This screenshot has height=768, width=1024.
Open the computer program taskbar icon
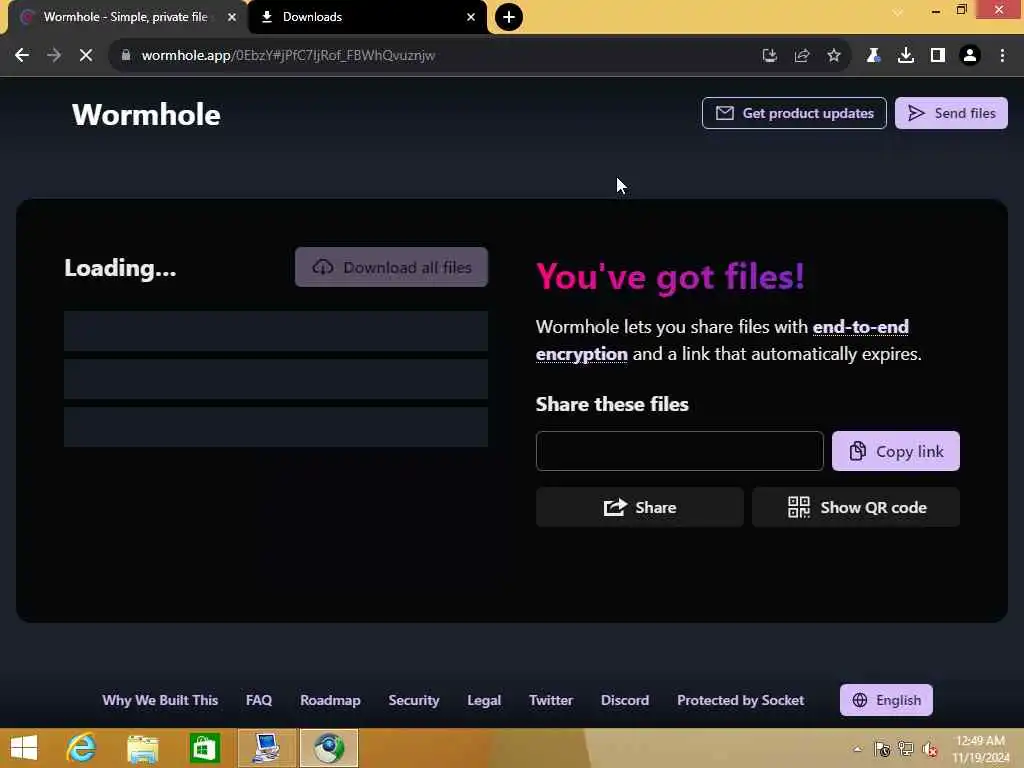[x=267, y=748]
